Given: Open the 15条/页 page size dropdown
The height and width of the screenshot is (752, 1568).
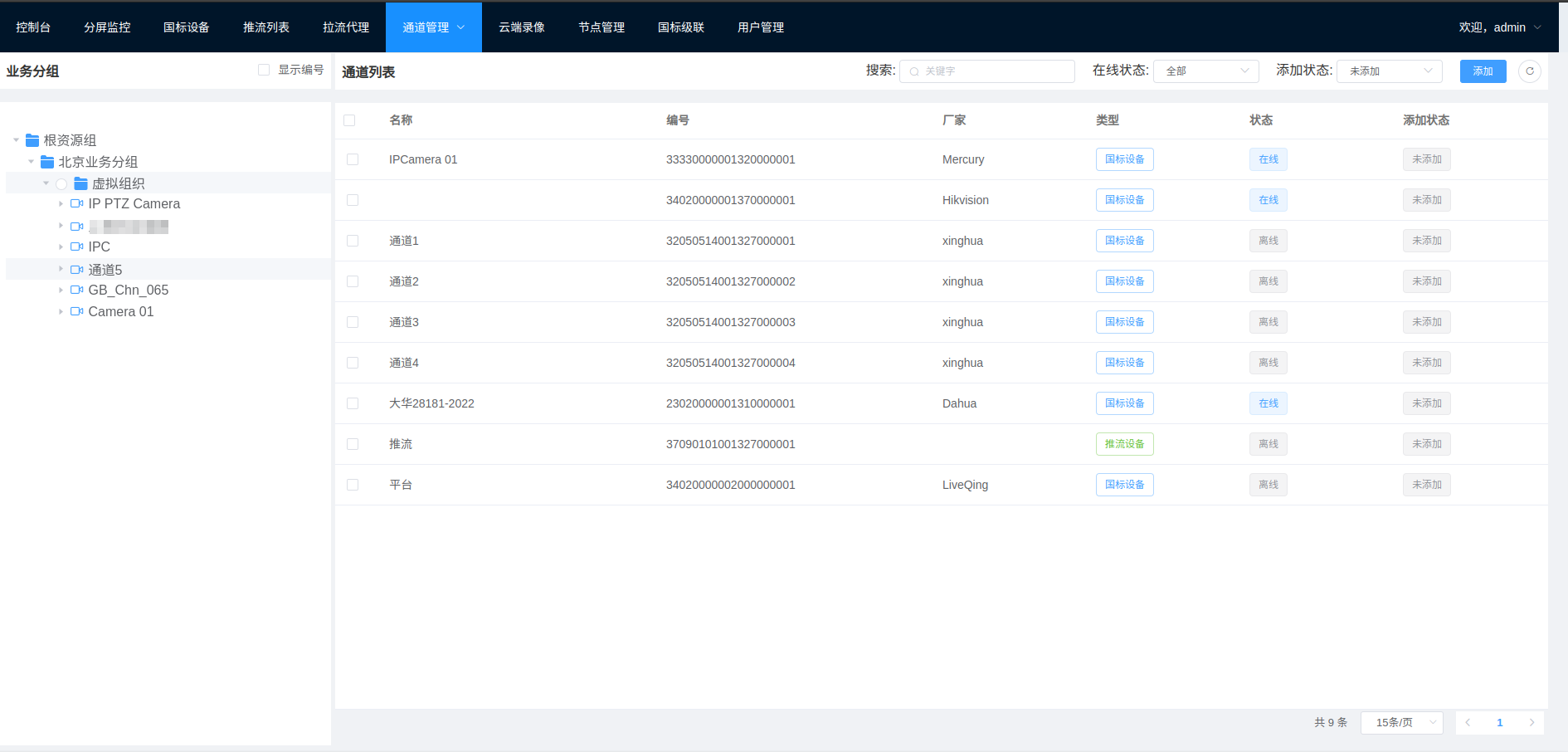Looking at the screenshot, I should click(x=1401, y=723).
